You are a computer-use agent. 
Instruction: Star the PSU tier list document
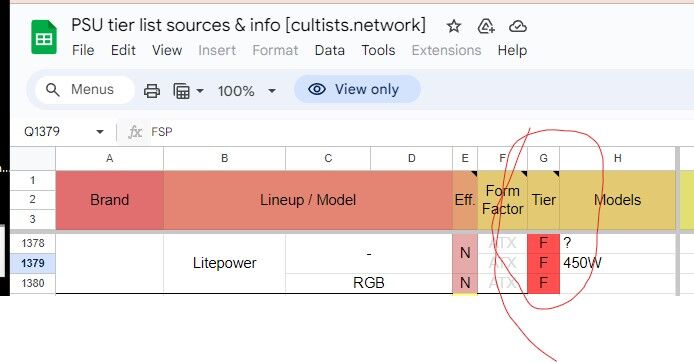point(453,27)
